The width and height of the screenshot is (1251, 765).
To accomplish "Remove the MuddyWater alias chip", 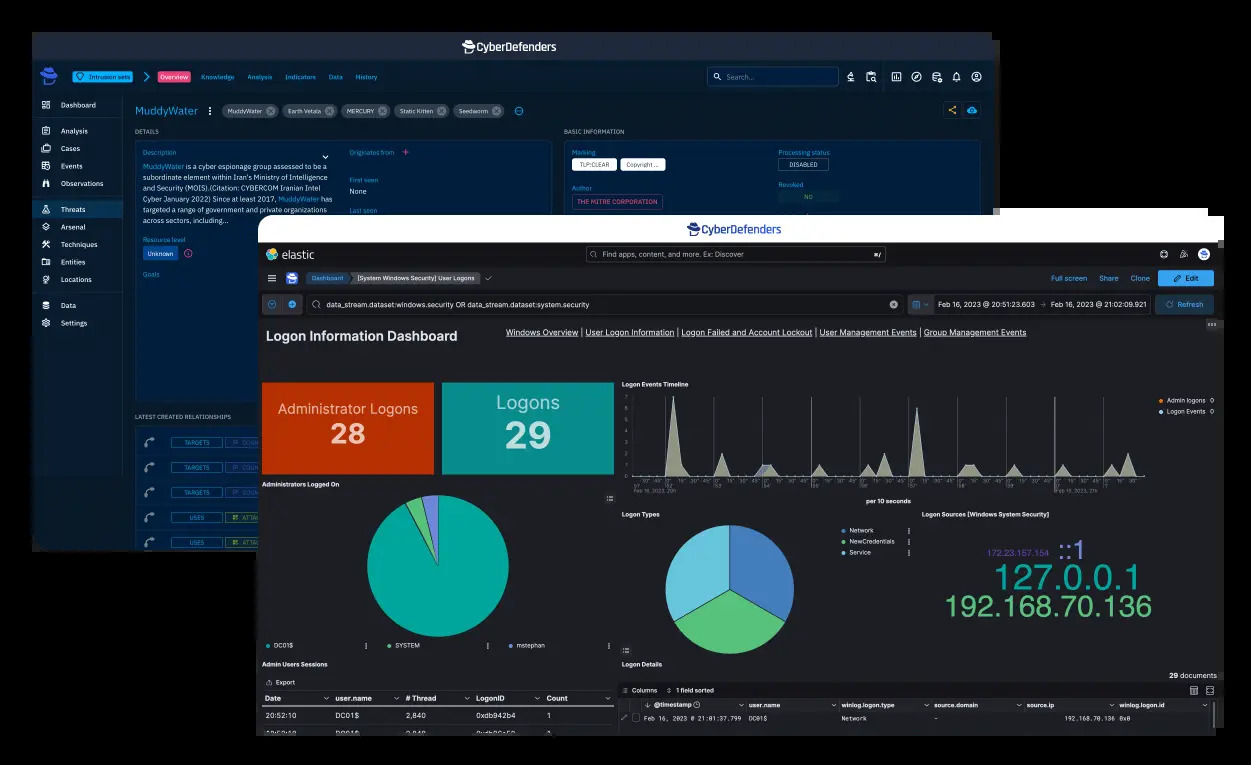I will click(270, 111).
